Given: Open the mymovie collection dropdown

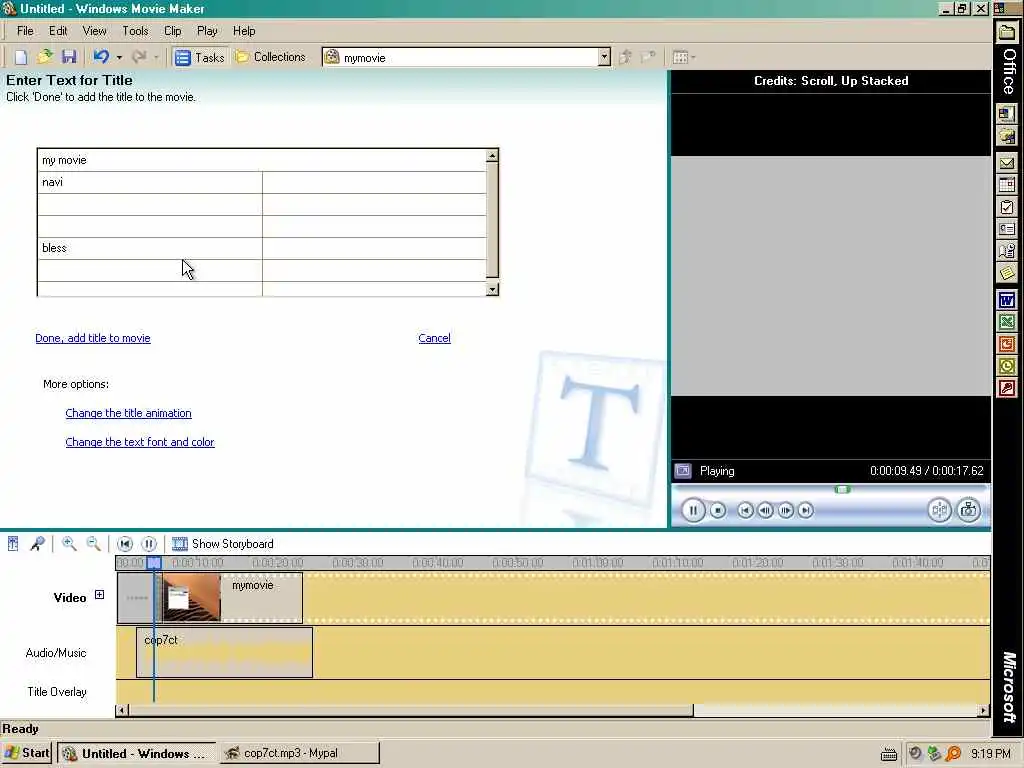Looking at the screenshot, I should (x=604, y=57).
